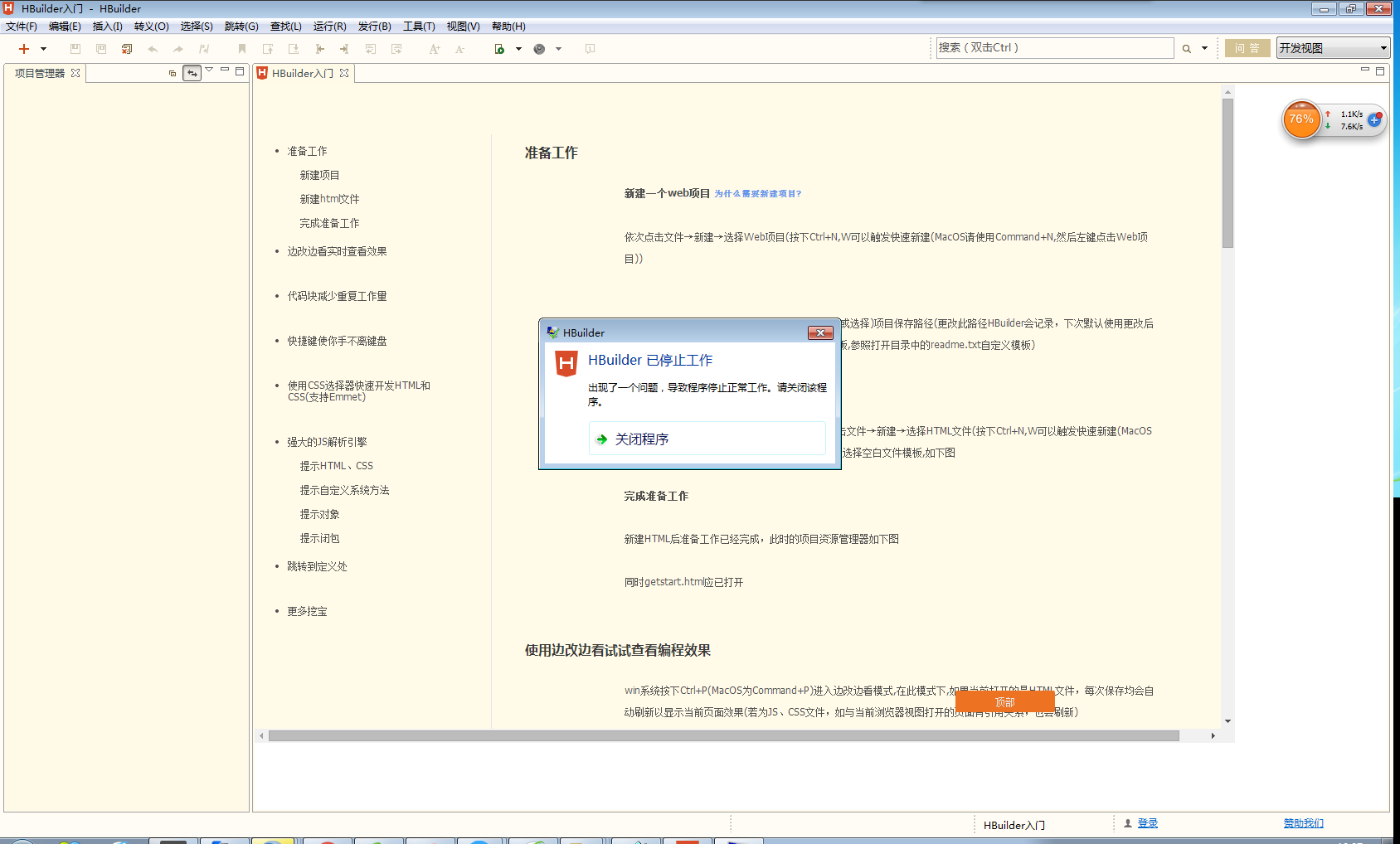1400x844 pixels.
Task: Click the red plus New button
Action: 24,49
